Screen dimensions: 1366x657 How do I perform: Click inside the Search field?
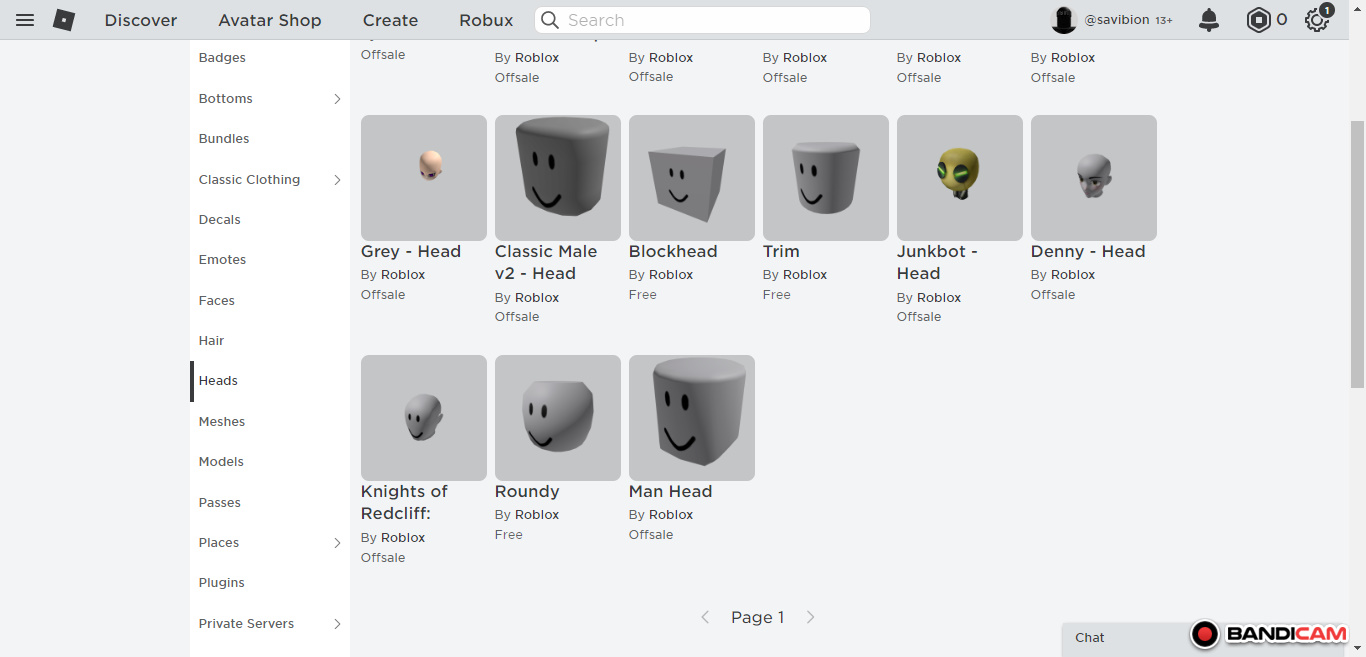point(710,20)
